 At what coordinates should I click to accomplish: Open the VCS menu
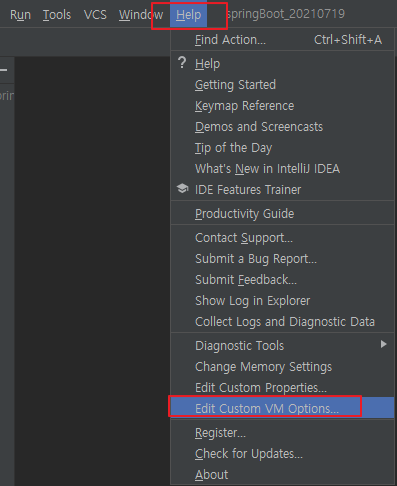pyautogui.click(x=95, y=15)
